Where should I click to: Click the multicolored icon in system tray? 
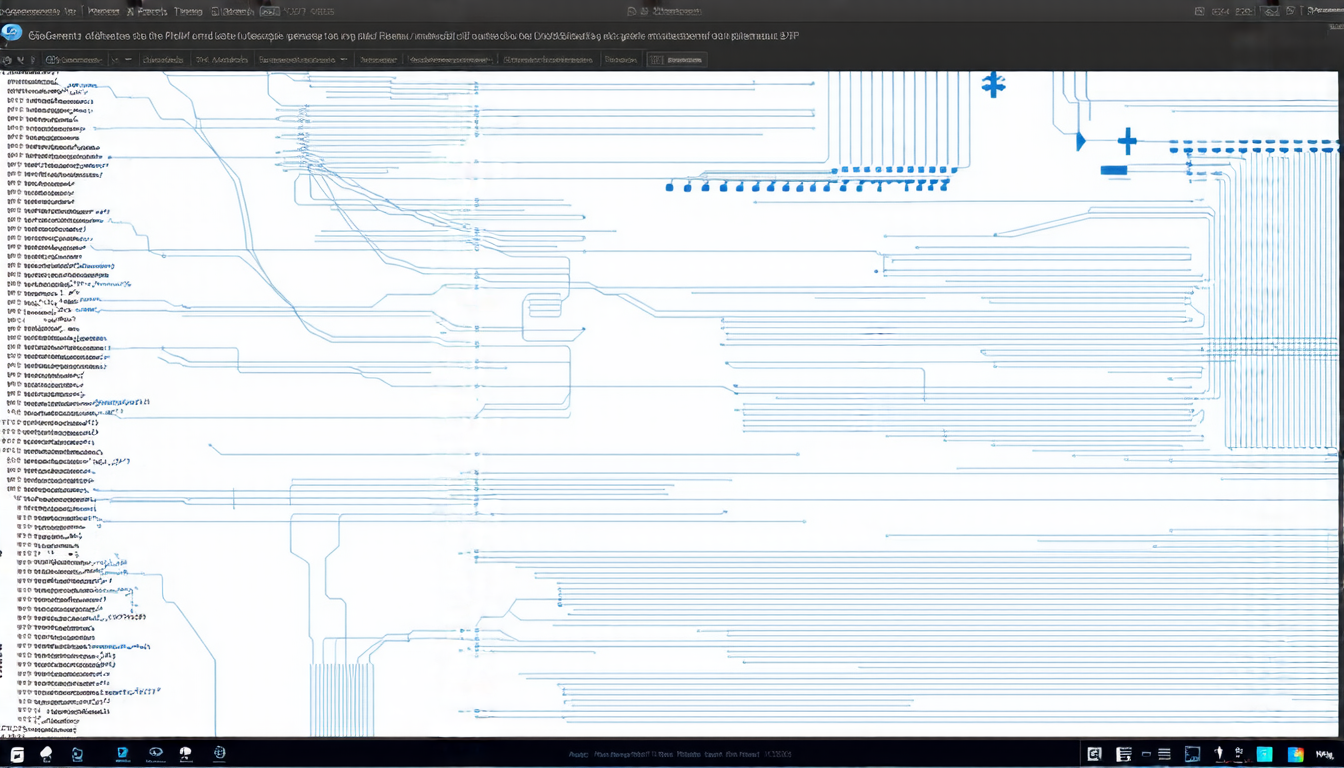coord(1296,754)
